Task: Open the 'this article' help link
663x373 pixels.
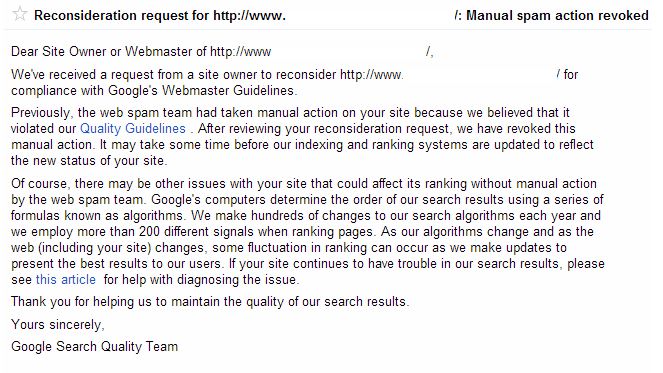Action: pyautogui.click(x=66, y=280)
